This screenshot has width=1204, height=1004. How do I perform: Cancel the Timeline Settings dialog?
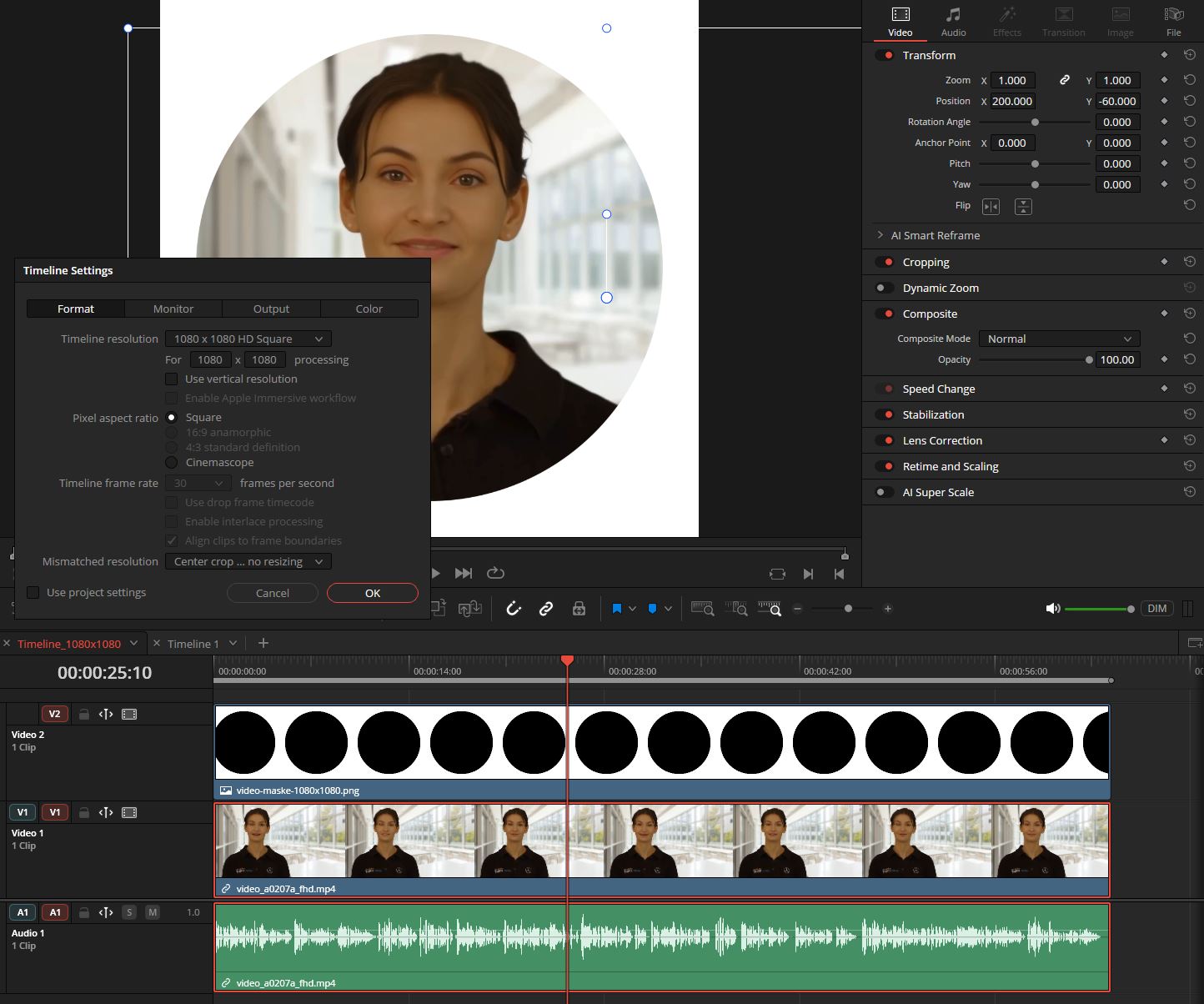[272, 593]
